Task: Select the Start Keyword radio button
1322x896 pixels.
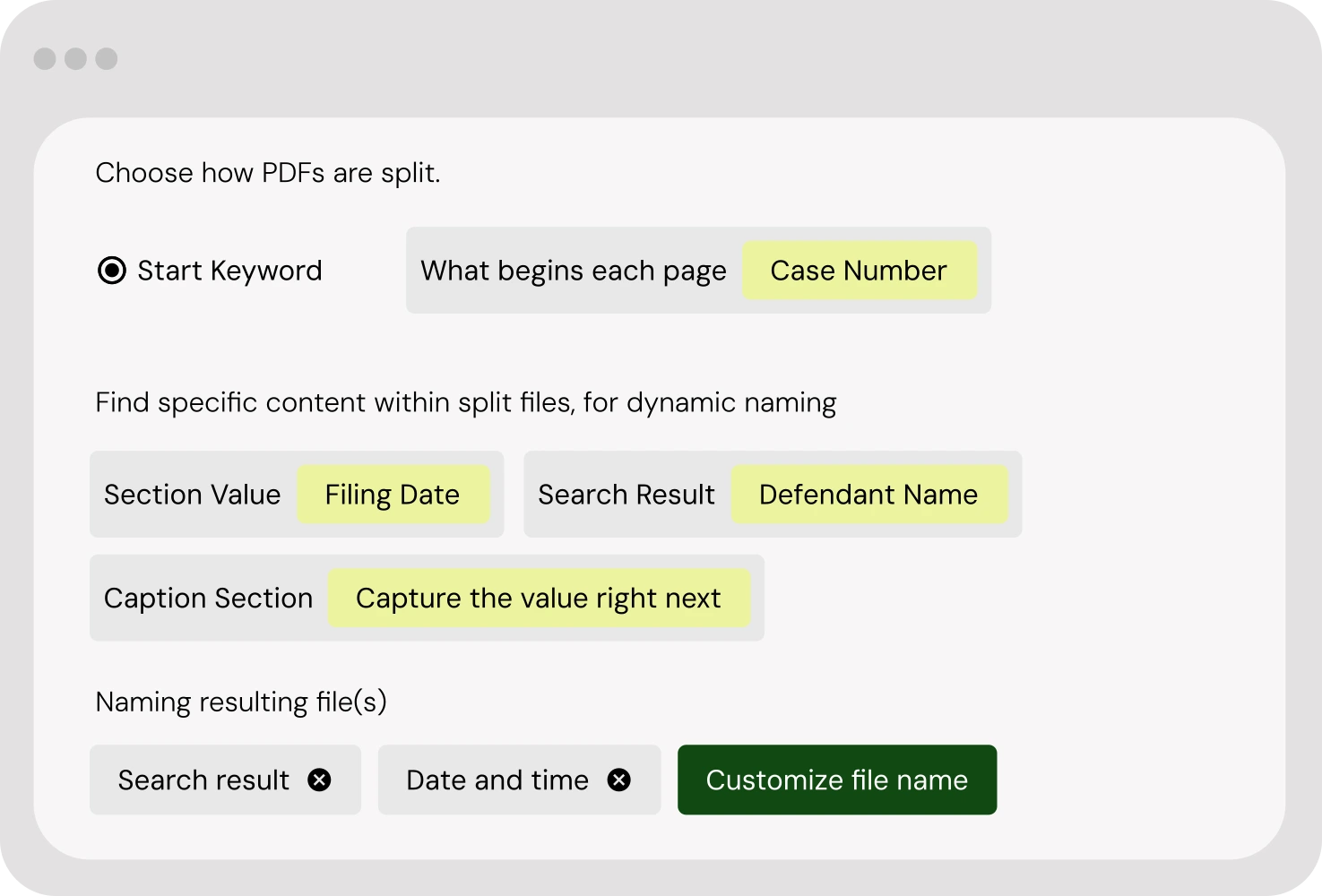Action: (111, 270)
